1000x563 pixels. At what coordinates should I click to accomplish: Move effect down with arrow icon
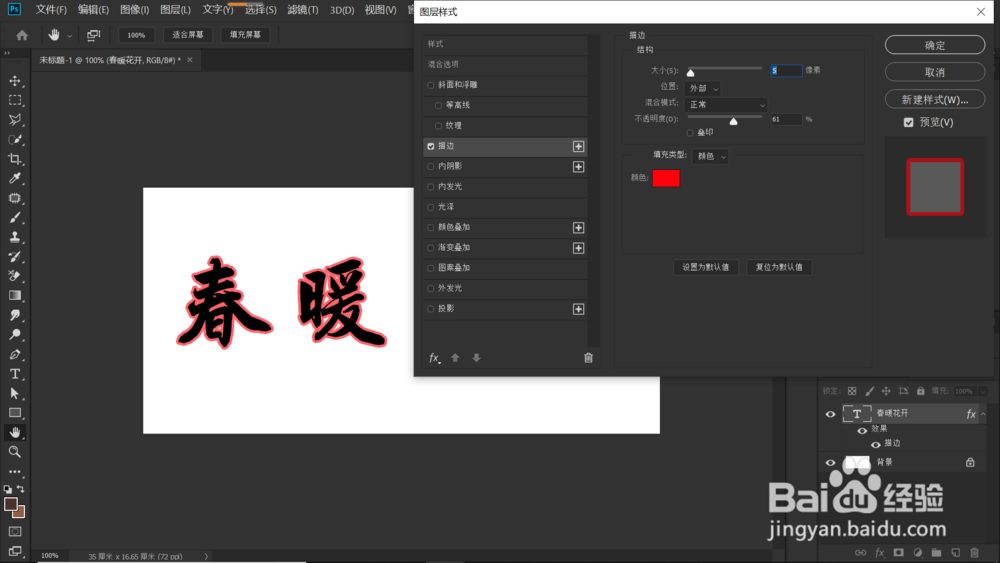coord(476,358)
